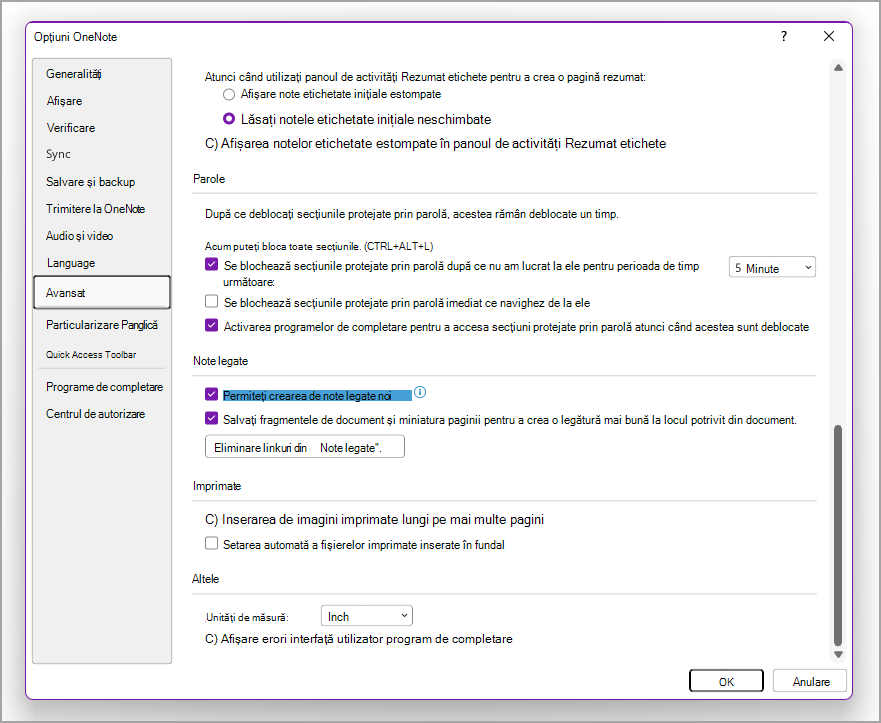Switch to the Afișare category

click(64, 101)
